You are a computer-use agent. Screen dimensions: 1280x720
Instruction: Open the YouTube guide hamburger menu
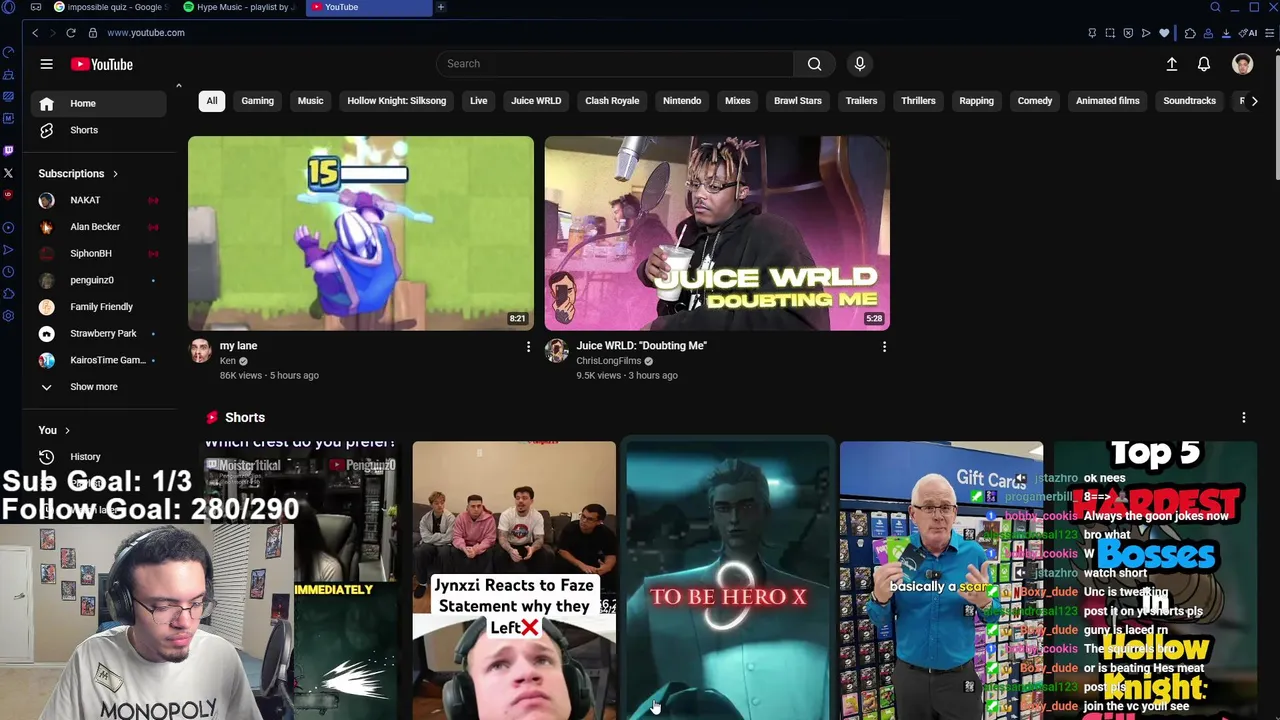coord(46,64)
